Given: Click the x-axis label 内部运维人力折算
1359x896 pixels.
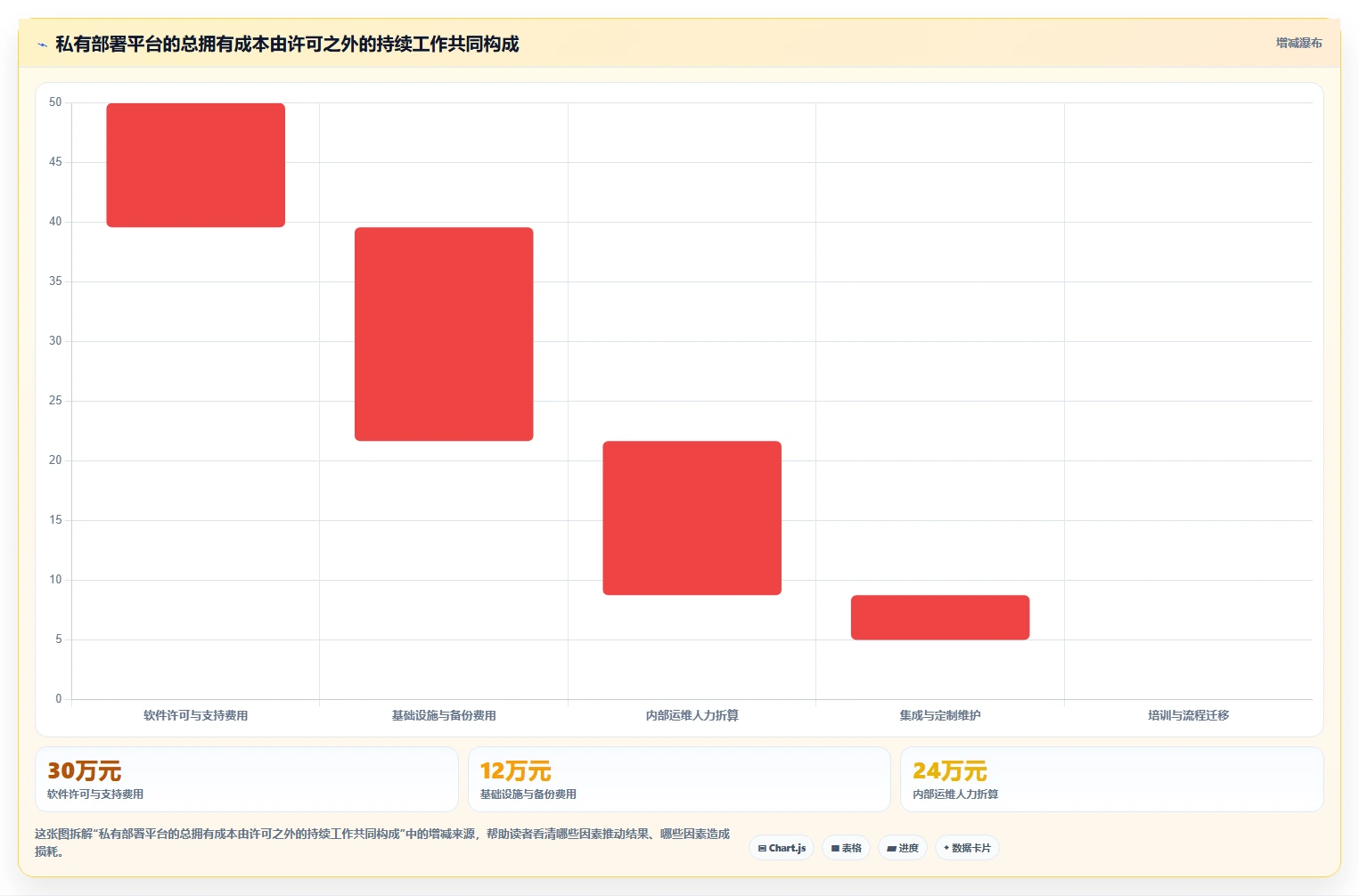Looking at the screenshot, I should tap(692, 715).
